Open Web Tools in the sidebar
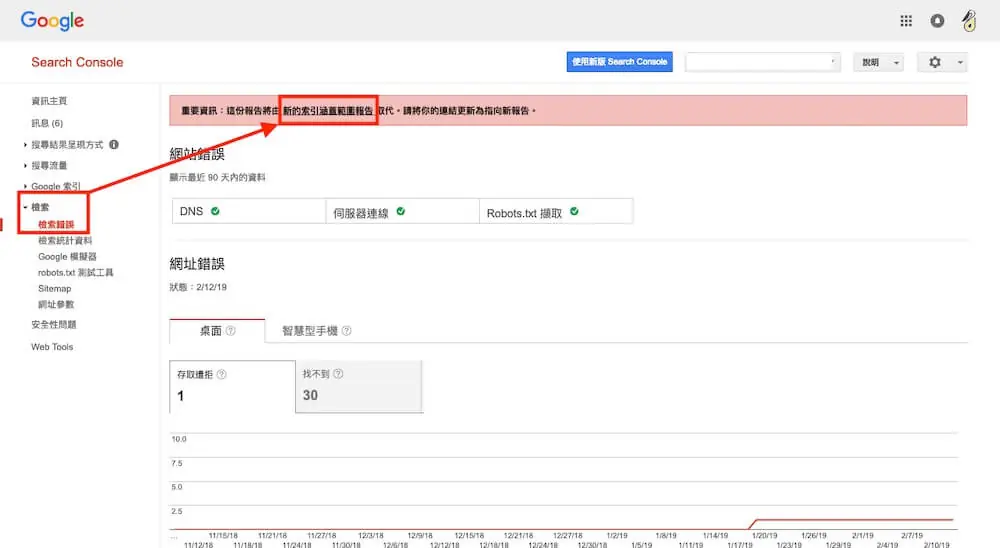The image size is (1000, 548). [x=52, y=347]
